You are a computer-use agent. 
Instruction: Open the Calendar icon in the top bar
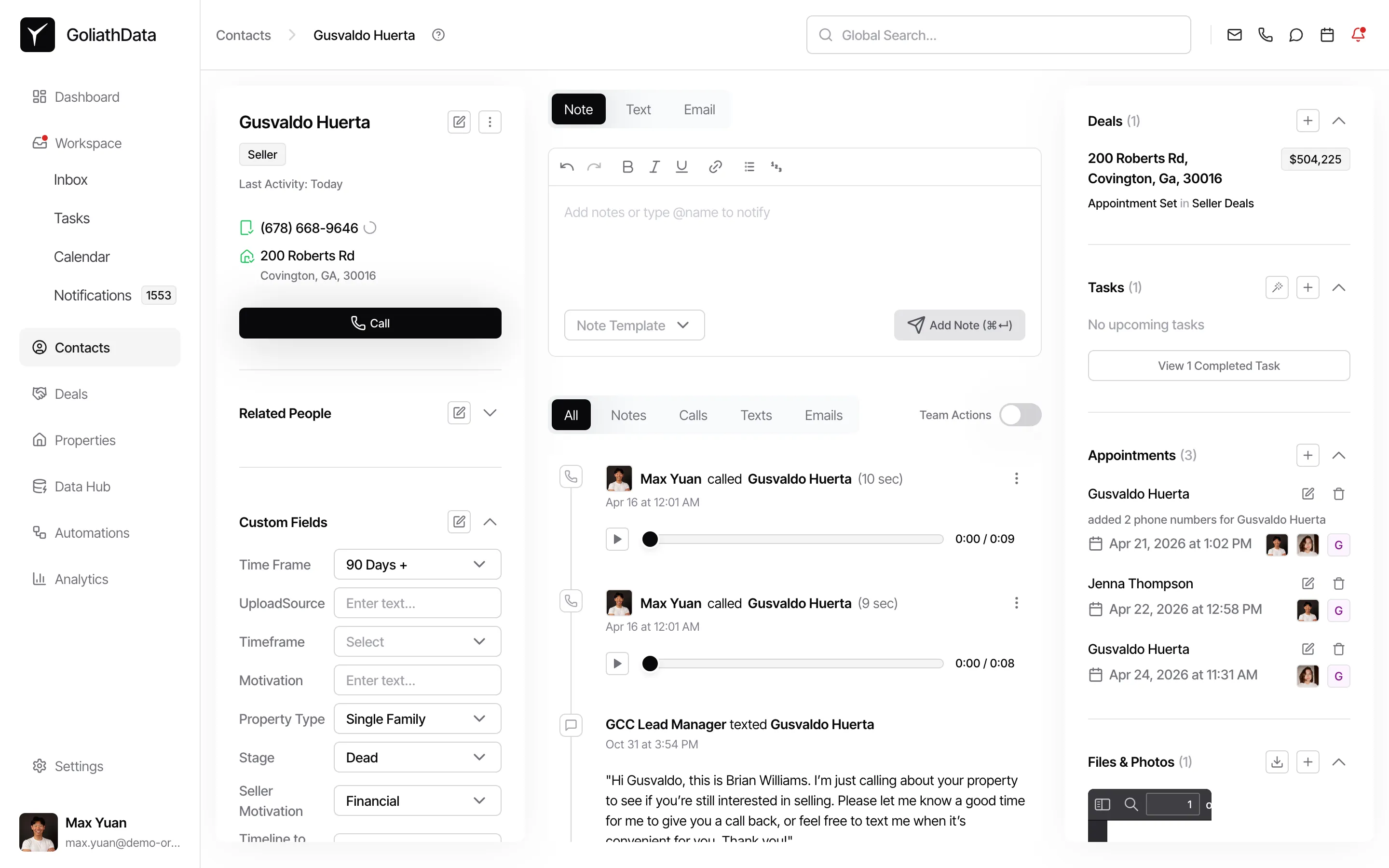1327,34
